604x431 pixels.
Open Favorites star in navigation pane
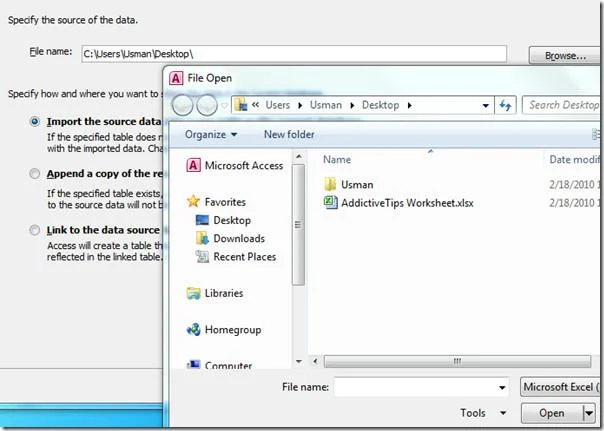pyautogui.click(x=193, y=201)
